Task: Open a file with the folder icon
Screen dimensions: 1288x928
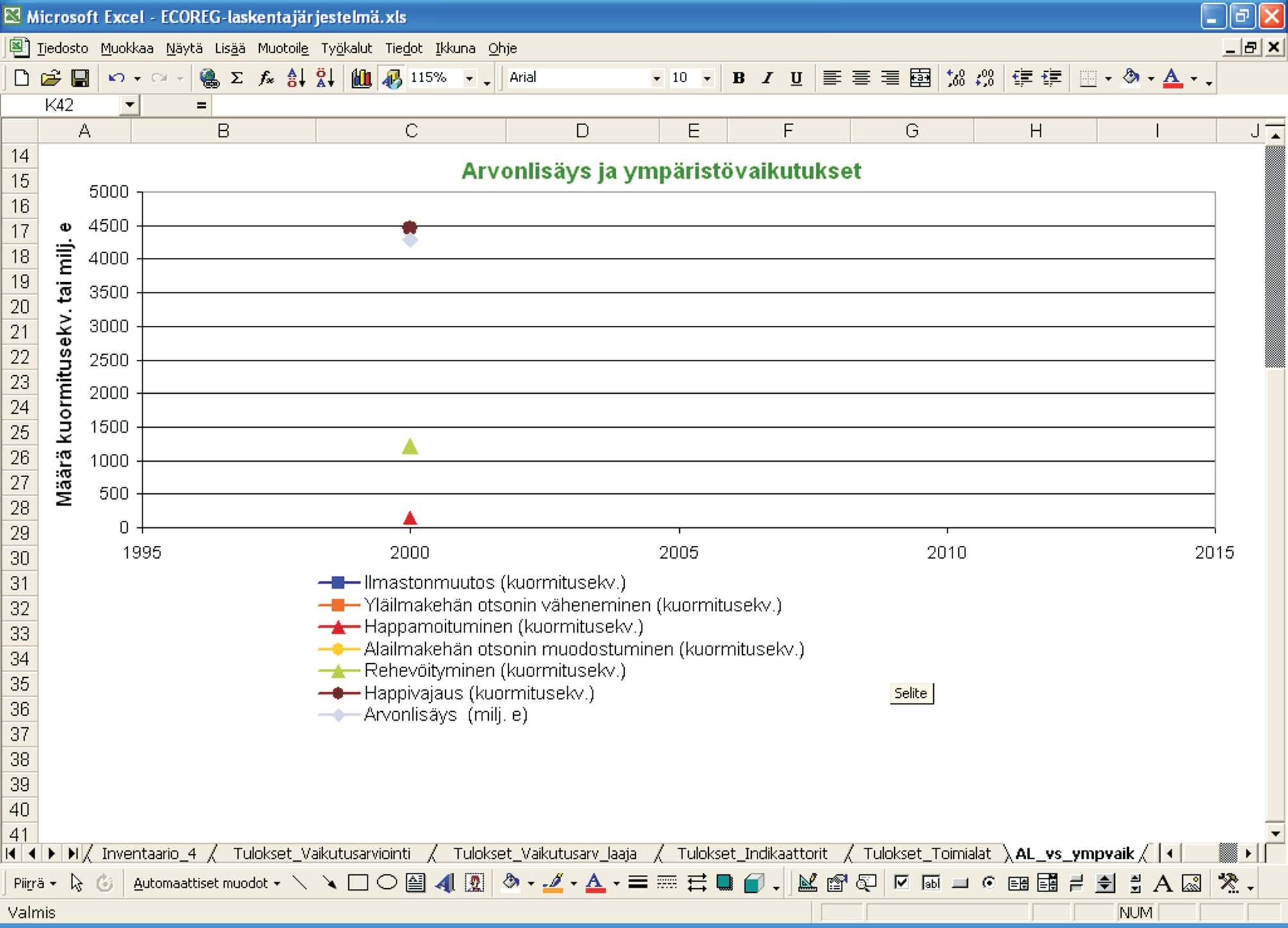Action: click(x=51, y=78)
